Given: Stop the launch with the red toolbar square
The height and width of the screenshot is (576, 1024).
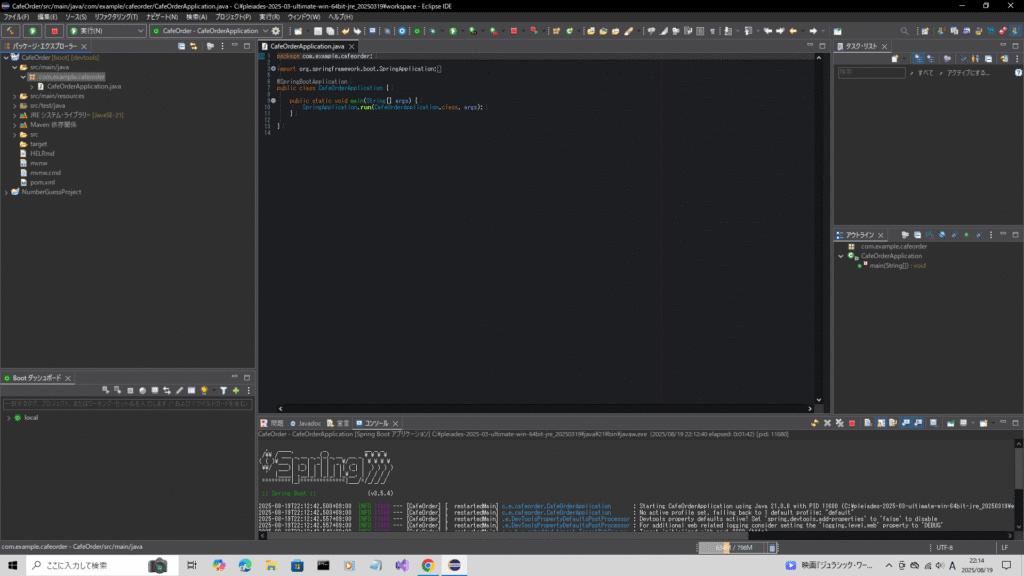Looking at the screenshot, I should 54,31.
